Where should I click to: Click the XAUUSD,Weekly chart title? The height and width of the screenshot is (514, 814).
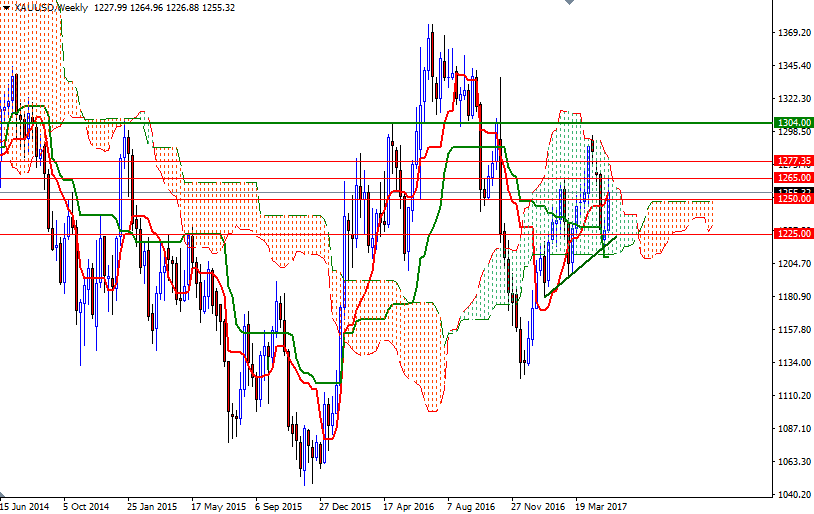(x=51, y=8)
